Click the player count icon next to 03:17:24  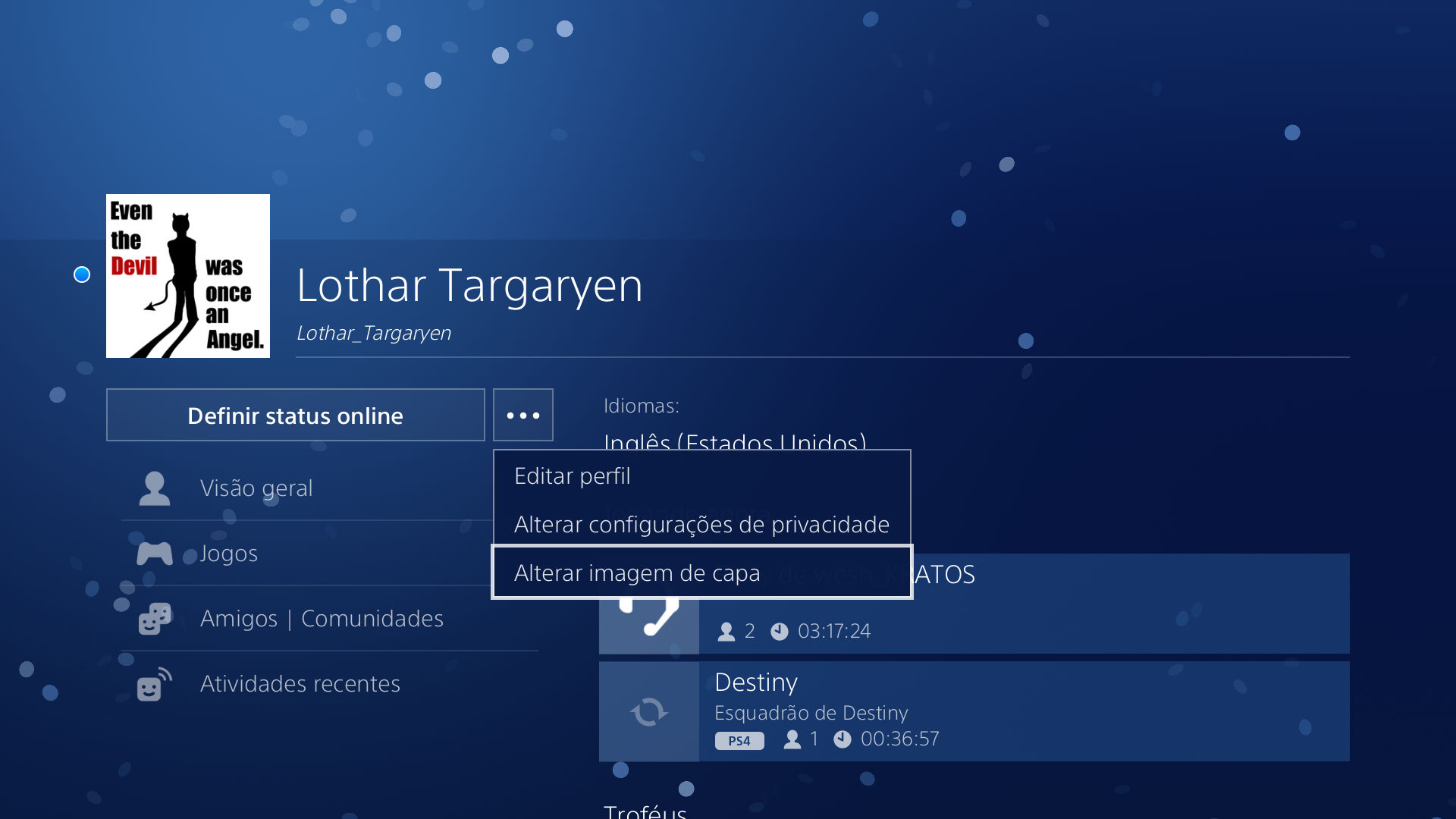pos(728,630)
